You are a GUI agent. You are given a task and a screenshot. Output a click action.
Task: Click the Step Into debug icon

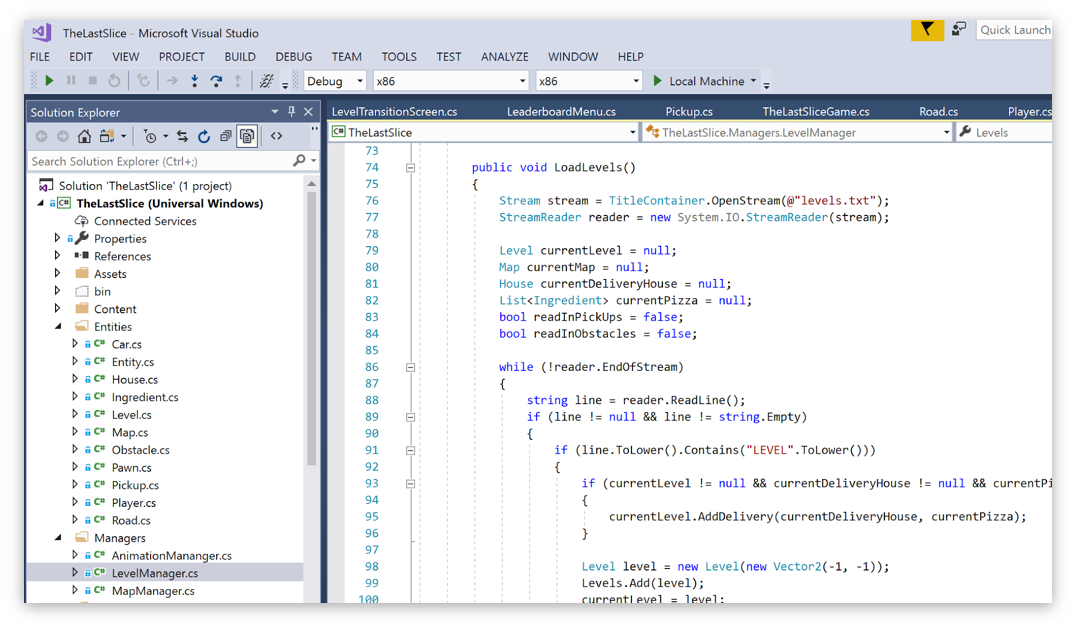pyautogui.click(x=194, y=81)
